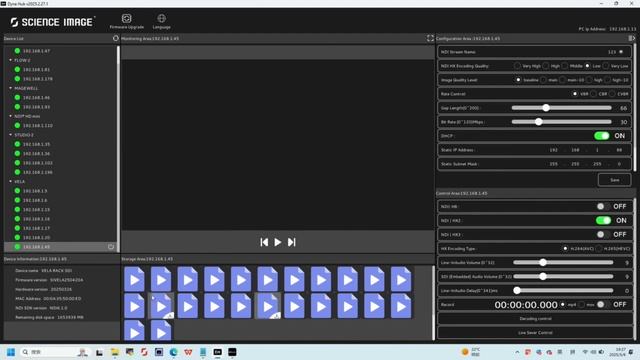Click the Science Image logo
This screenshot has width=640, height=360.
point(53,22)
